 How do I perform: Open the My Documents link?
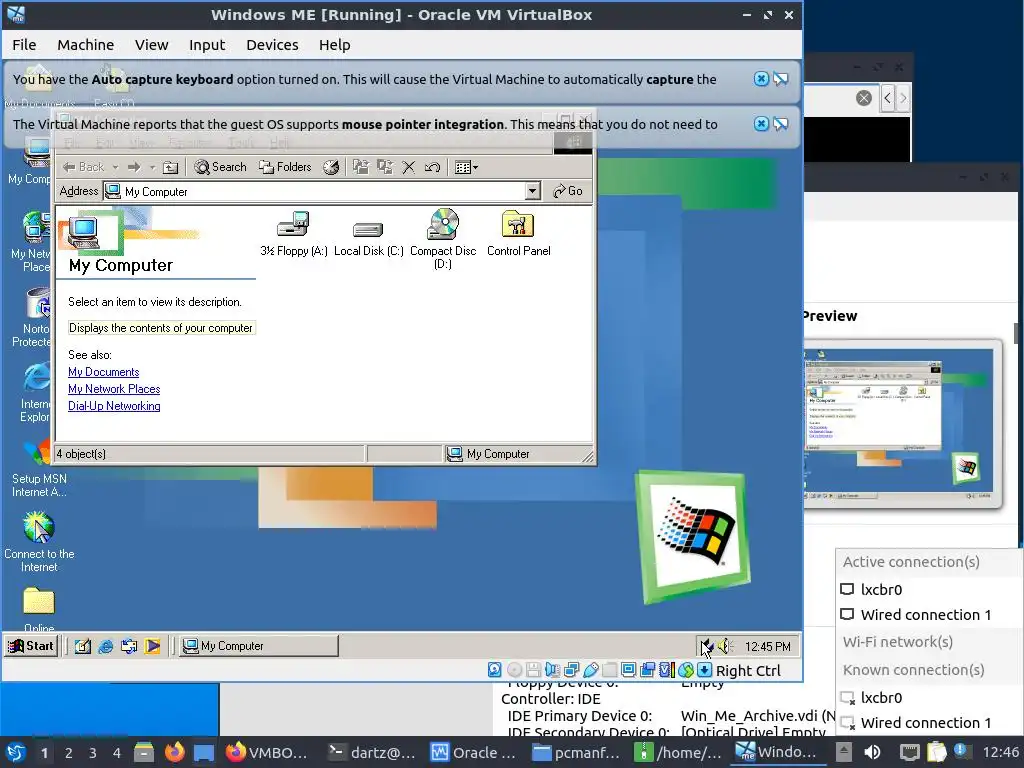(103, 372)
